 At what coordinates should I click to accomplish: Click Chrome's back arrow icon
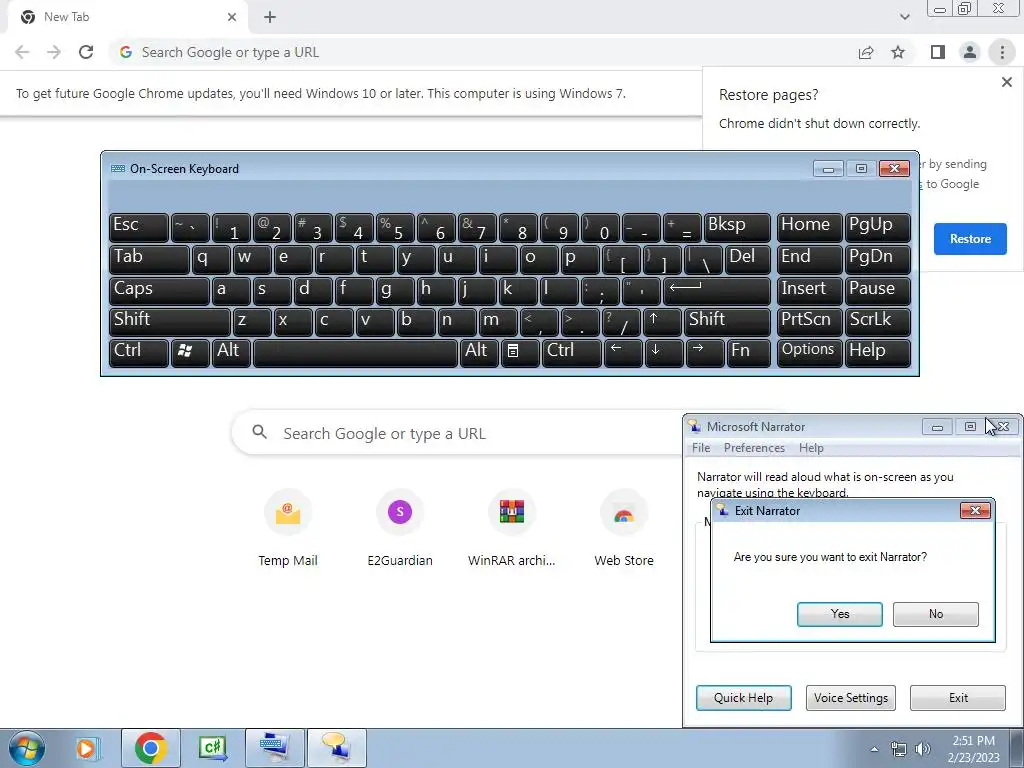click(22, 52)
